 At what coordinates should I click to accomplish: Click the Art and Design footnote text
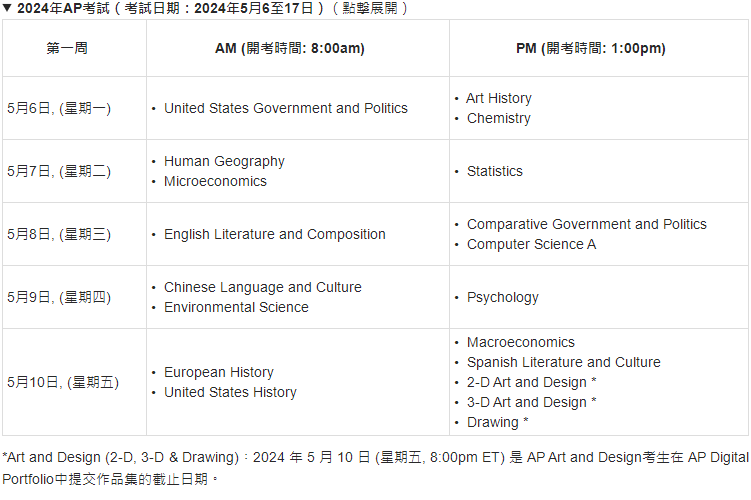376,468
